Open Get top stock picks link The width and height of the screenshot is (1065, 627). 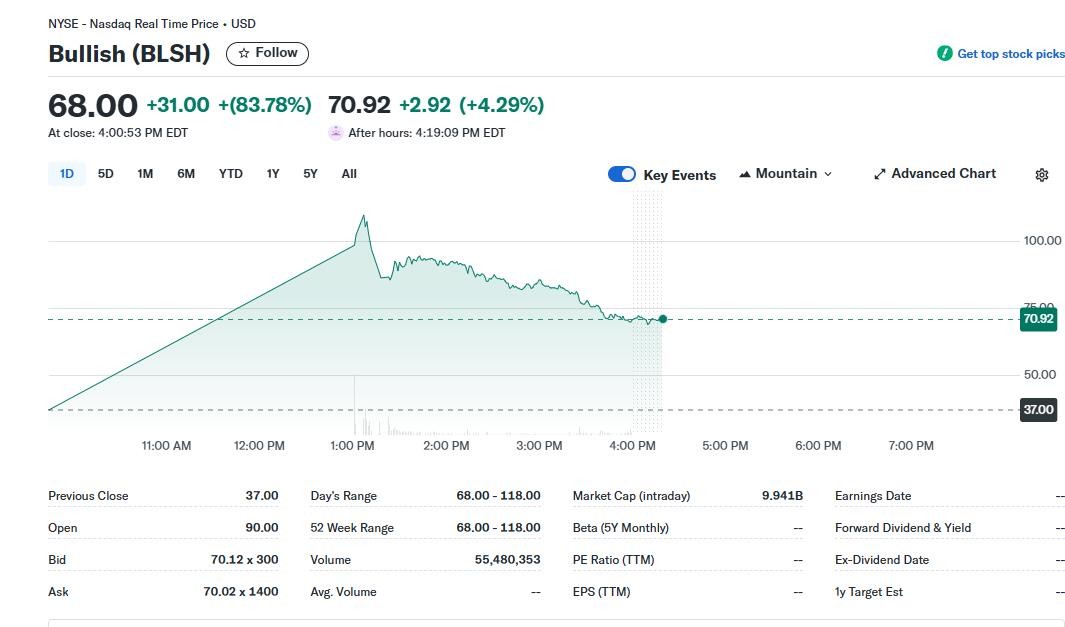(x=1011, y=54)
